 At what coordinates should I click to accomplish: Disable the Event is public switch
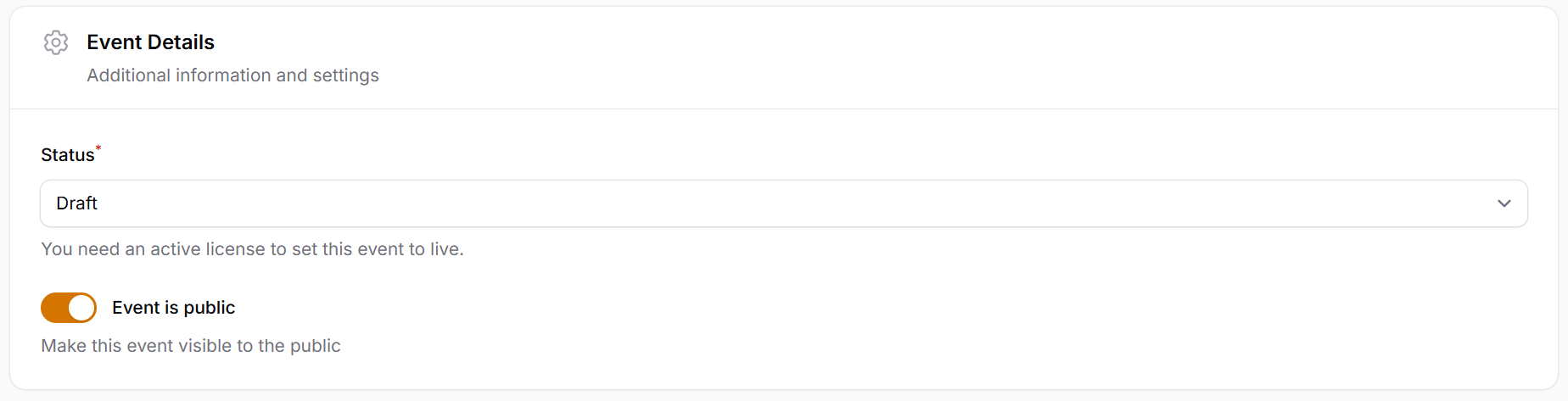pos(69,308)
